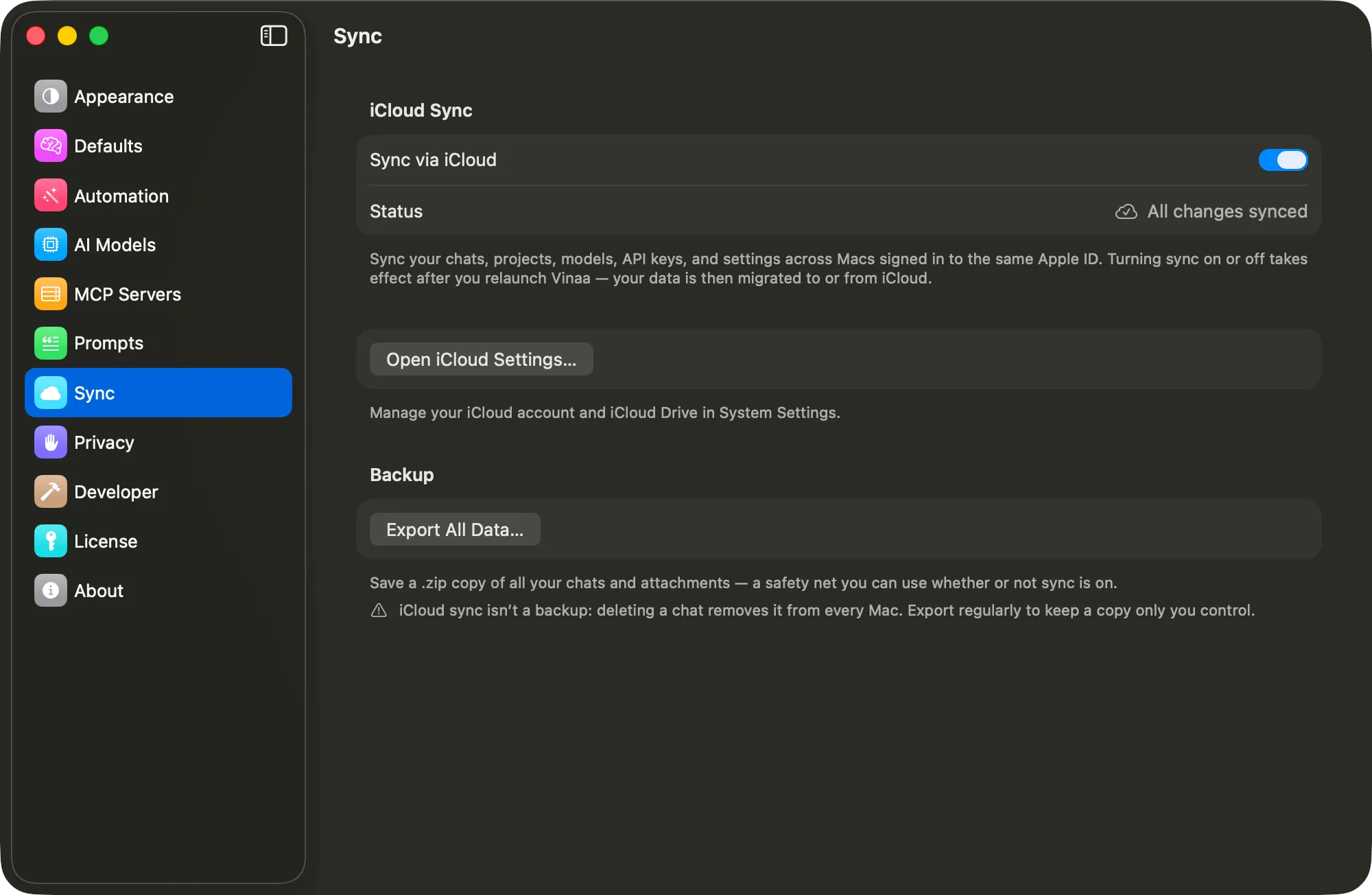The image size is (1372, 895).
Task: Select Automation in the sidebar
Action: tap(158, 196)
